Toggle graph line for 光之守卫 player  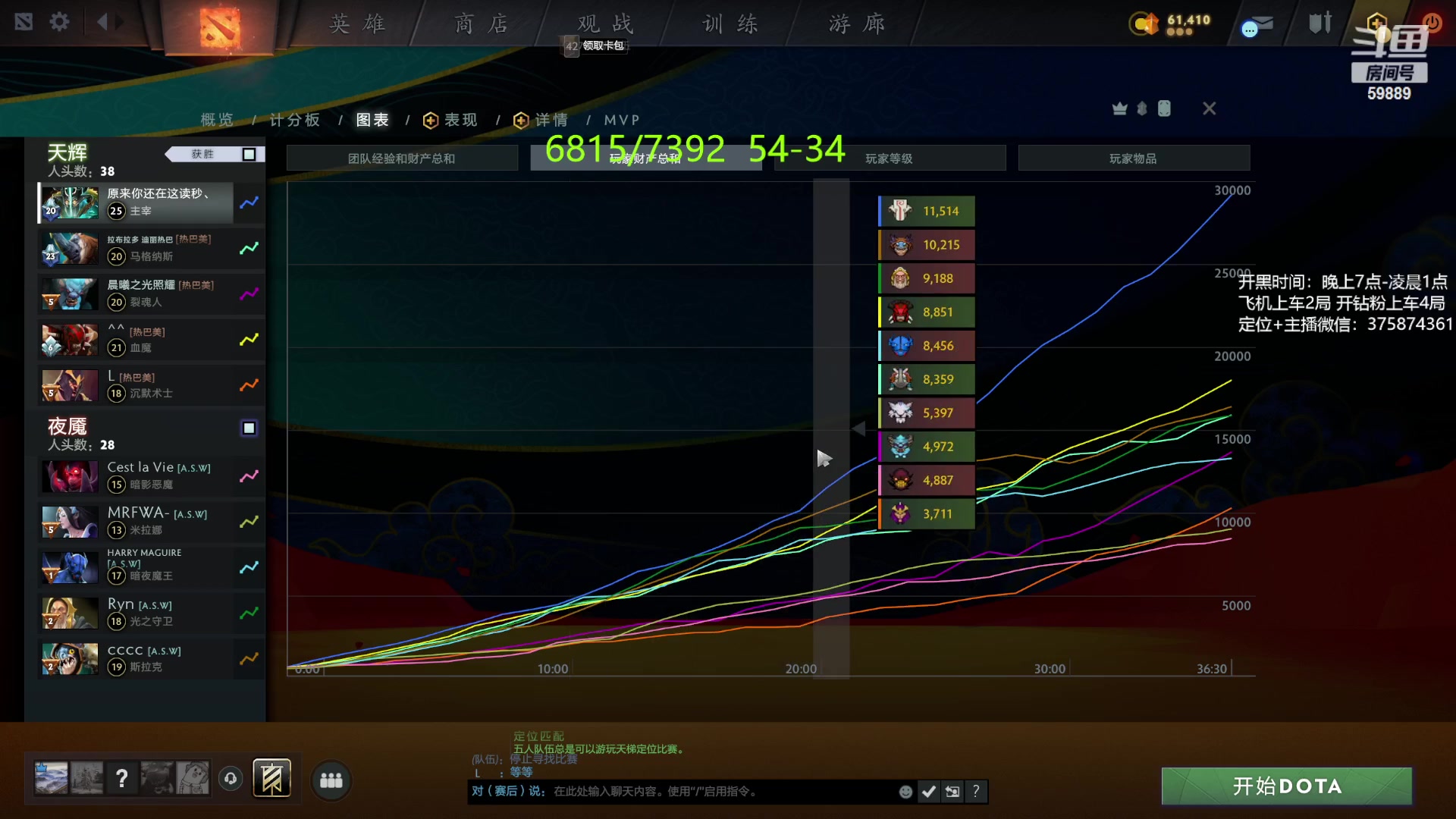[249, 613]
